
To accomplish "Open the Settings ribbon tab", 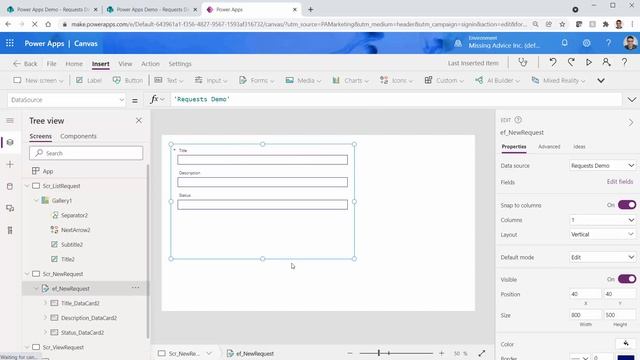I will coord(180,64).
